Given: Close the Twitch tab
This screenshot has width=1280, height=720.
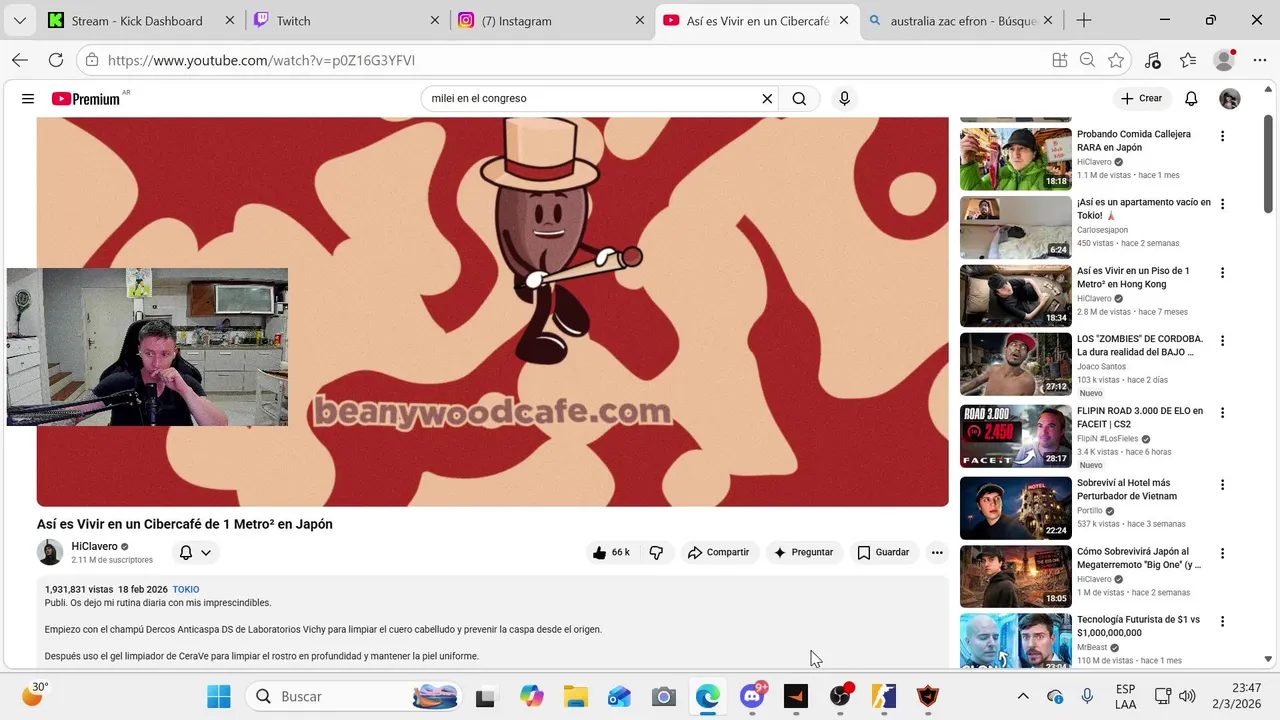Looking at the screenshot, I should click(435, 20).
